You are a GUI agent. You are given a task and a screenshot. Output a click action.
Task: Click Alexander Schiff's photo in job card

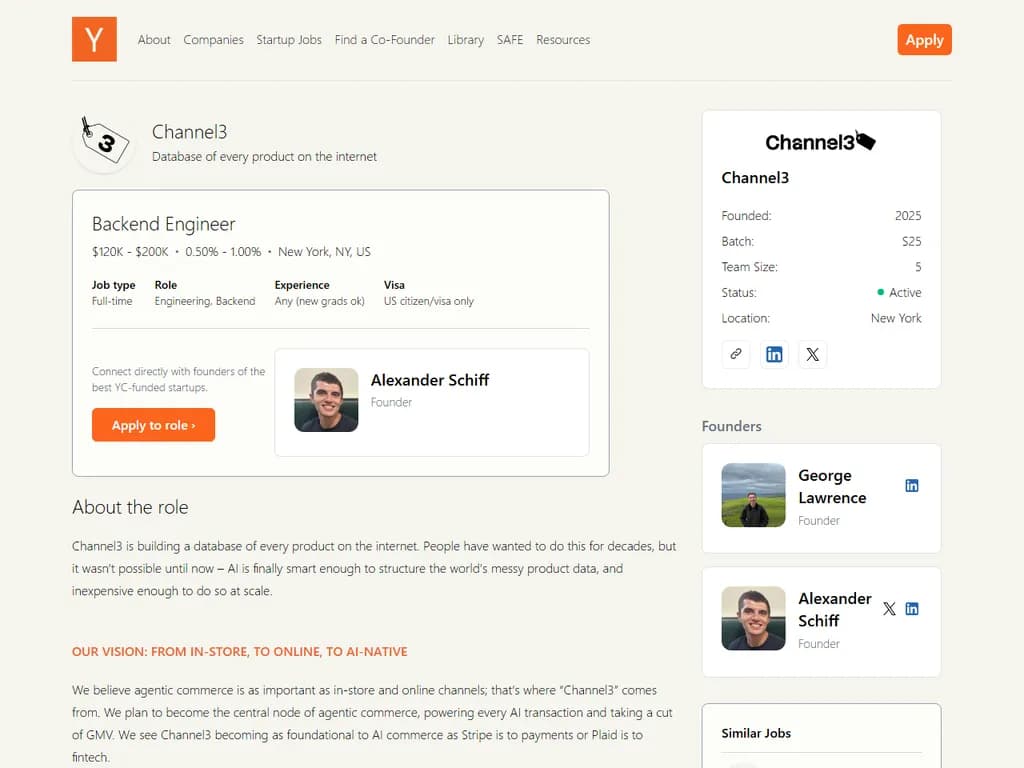(x=326, y=400)
